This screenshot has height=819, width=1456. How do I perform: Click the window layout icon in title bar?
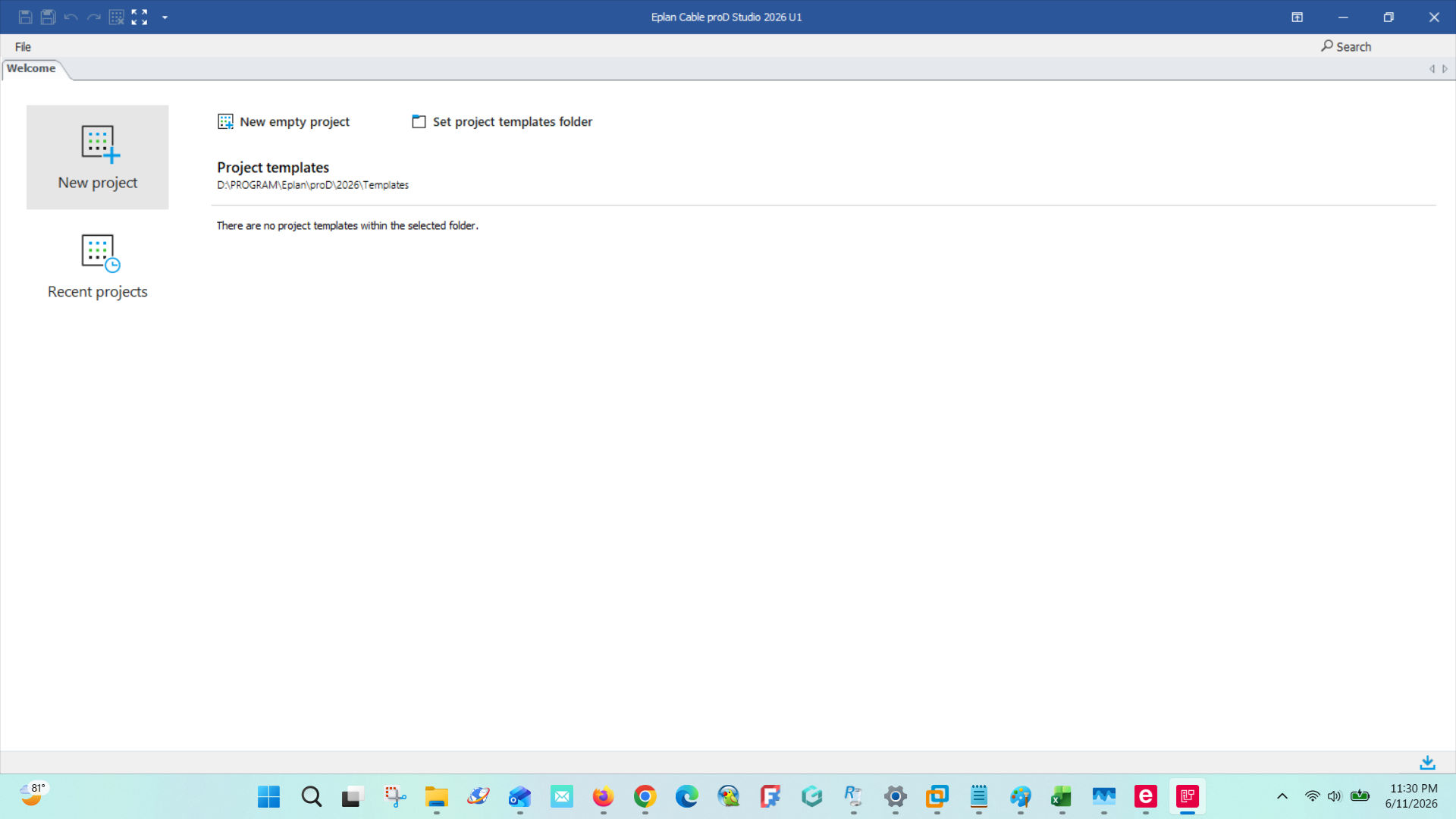[x=1297, y=17]
